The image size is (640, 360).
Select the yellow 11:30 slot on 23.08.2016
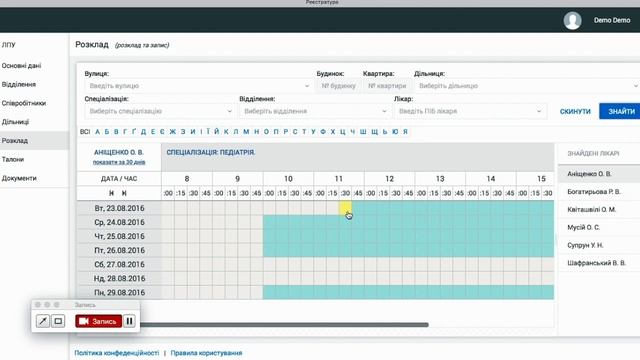[x=345, y=208]
